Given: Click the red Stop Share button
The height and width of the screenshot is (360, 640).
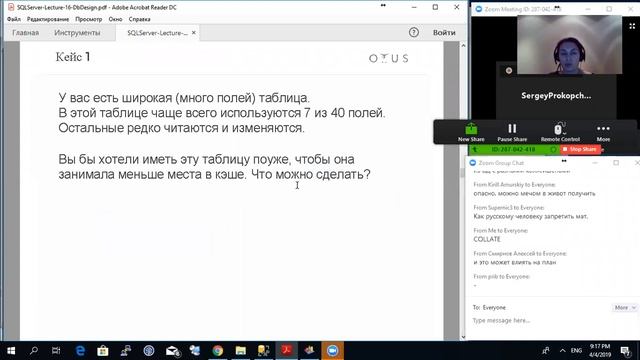Looking at the screenshot, I should coord(580,149).
